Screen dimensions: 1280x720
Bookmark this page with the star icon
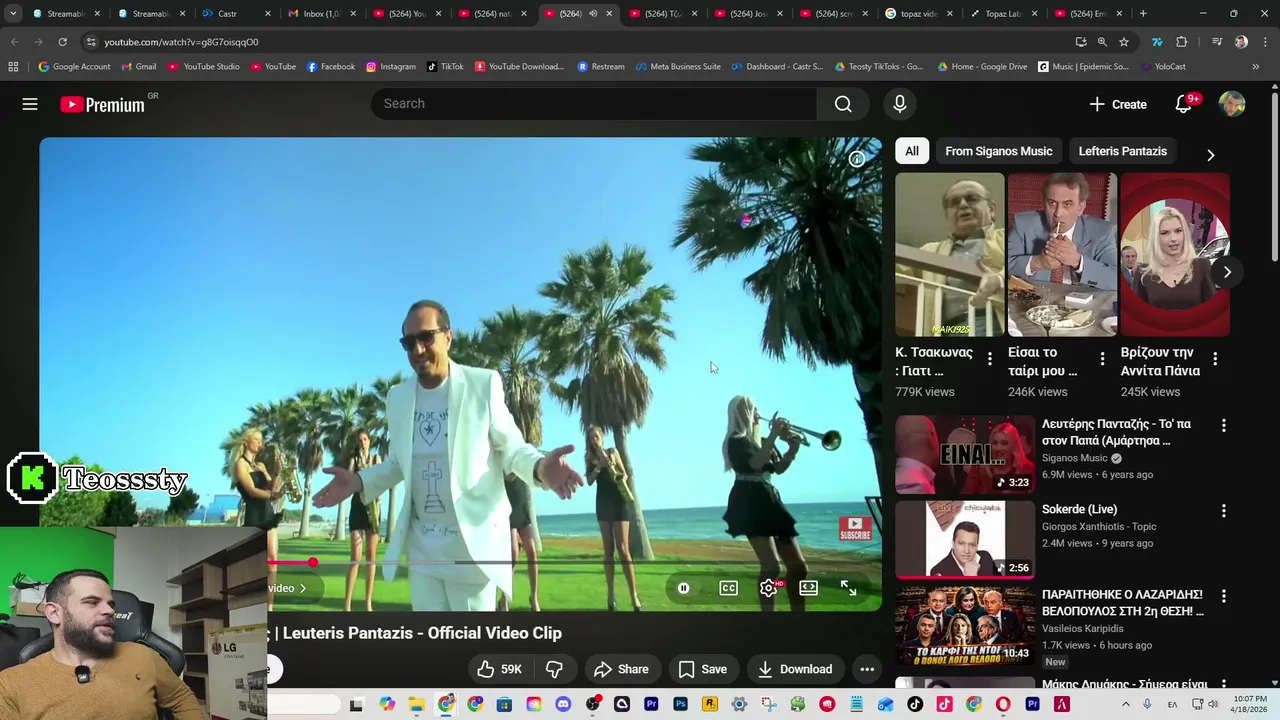point(1124,42)
